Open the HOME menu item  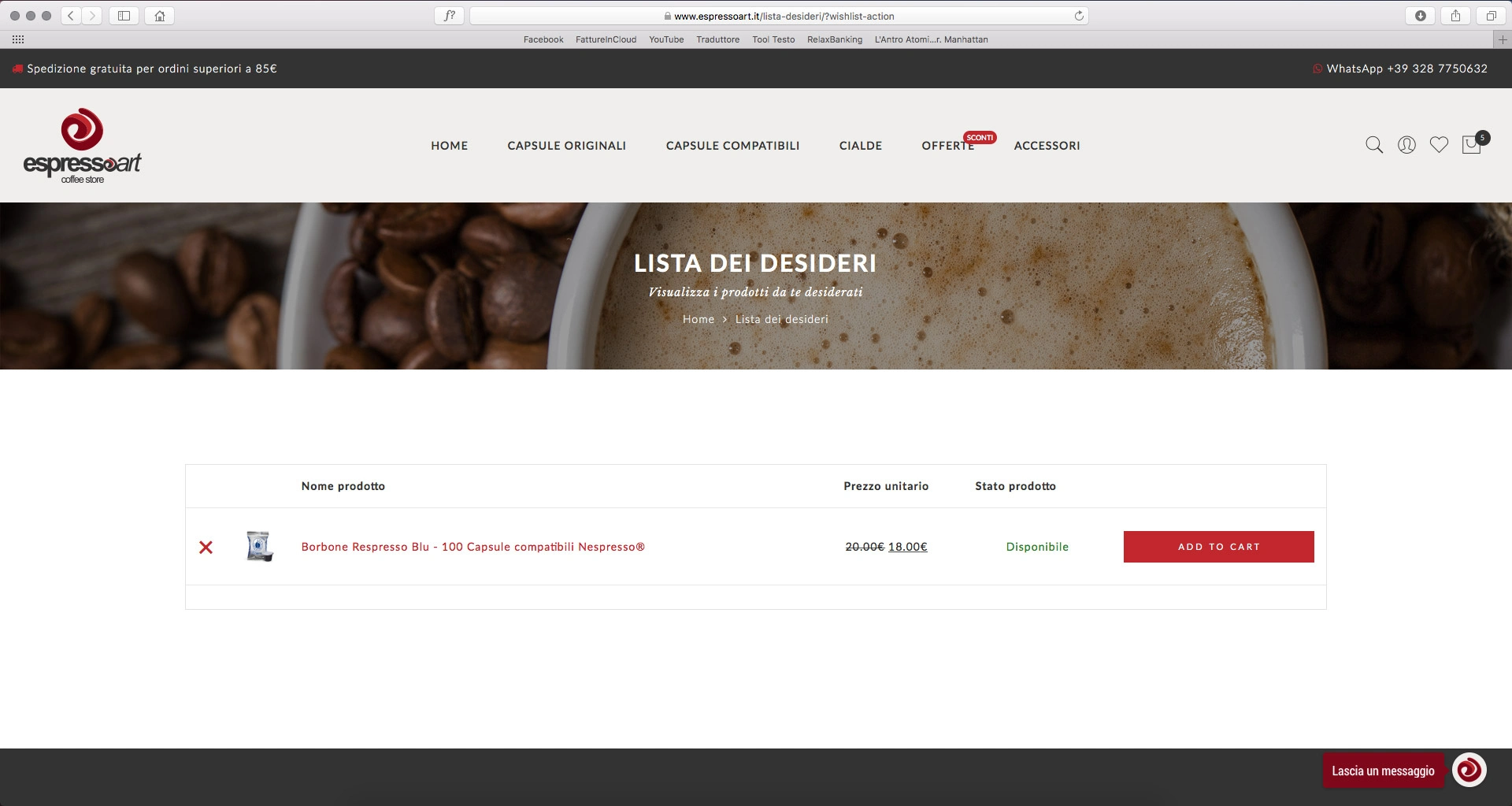tap(450, 146)
